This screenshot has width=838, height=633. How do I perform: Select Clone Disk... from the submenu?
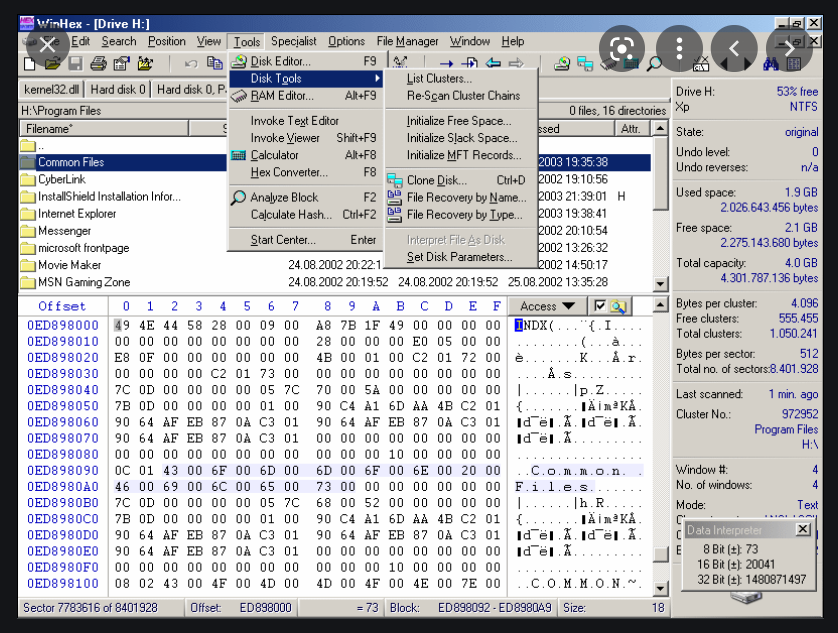tap(461, 180)
